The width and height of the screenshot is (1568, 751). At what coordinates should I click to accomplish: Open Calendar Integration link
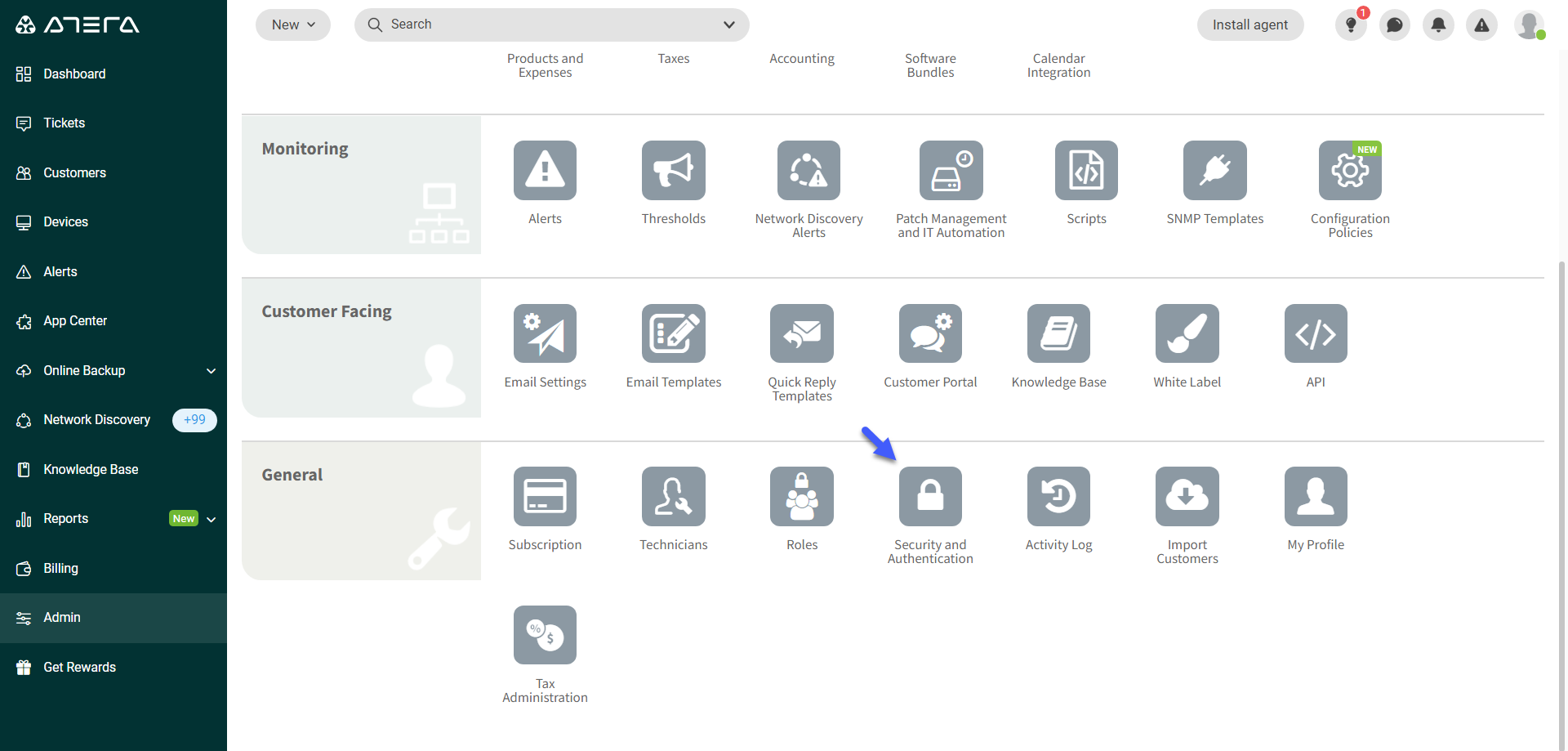[1058, 65]
